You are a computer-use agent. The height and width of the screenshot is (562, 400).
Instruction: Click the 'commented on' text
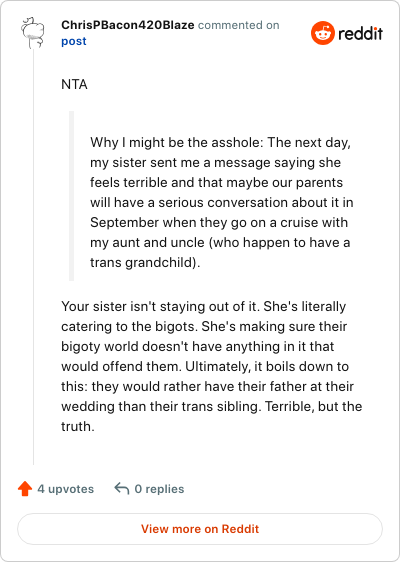tap(239, 25)
